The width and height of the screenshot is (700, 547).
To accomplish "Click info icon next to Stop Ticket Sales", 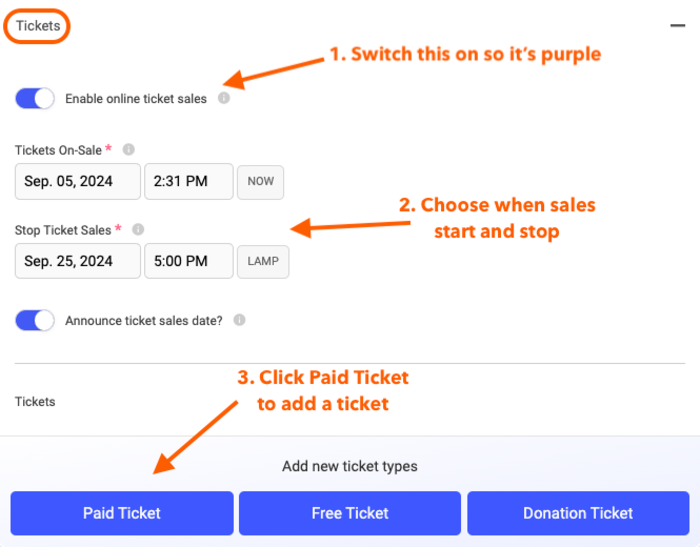I will tap(138, 229).
